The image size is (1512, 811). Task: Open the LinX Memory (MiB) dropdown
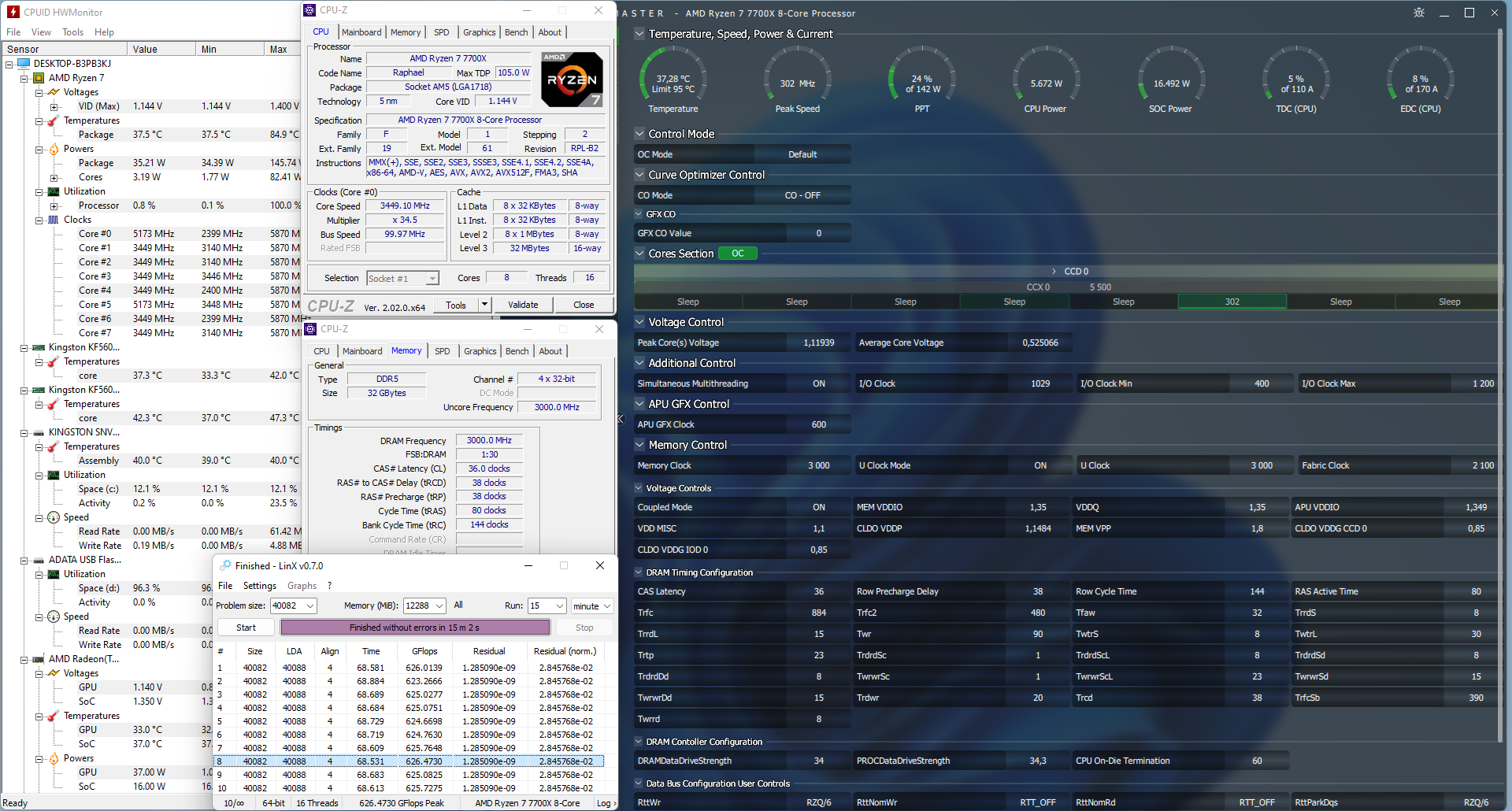[439, 605]
